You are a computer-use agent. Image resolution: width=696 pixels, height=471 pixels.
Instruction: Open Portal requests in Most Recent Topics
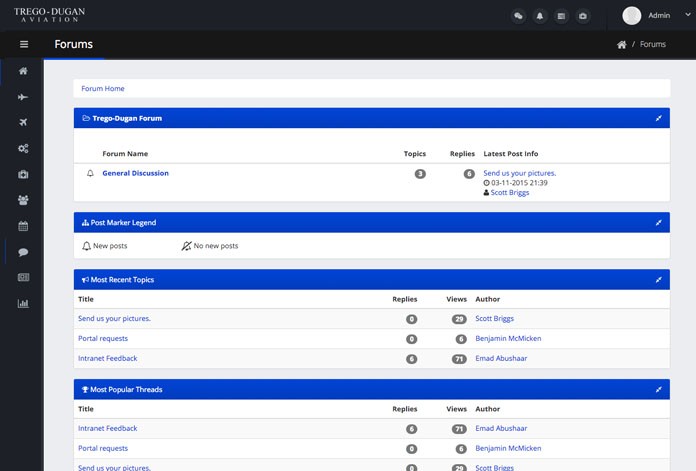103,338
